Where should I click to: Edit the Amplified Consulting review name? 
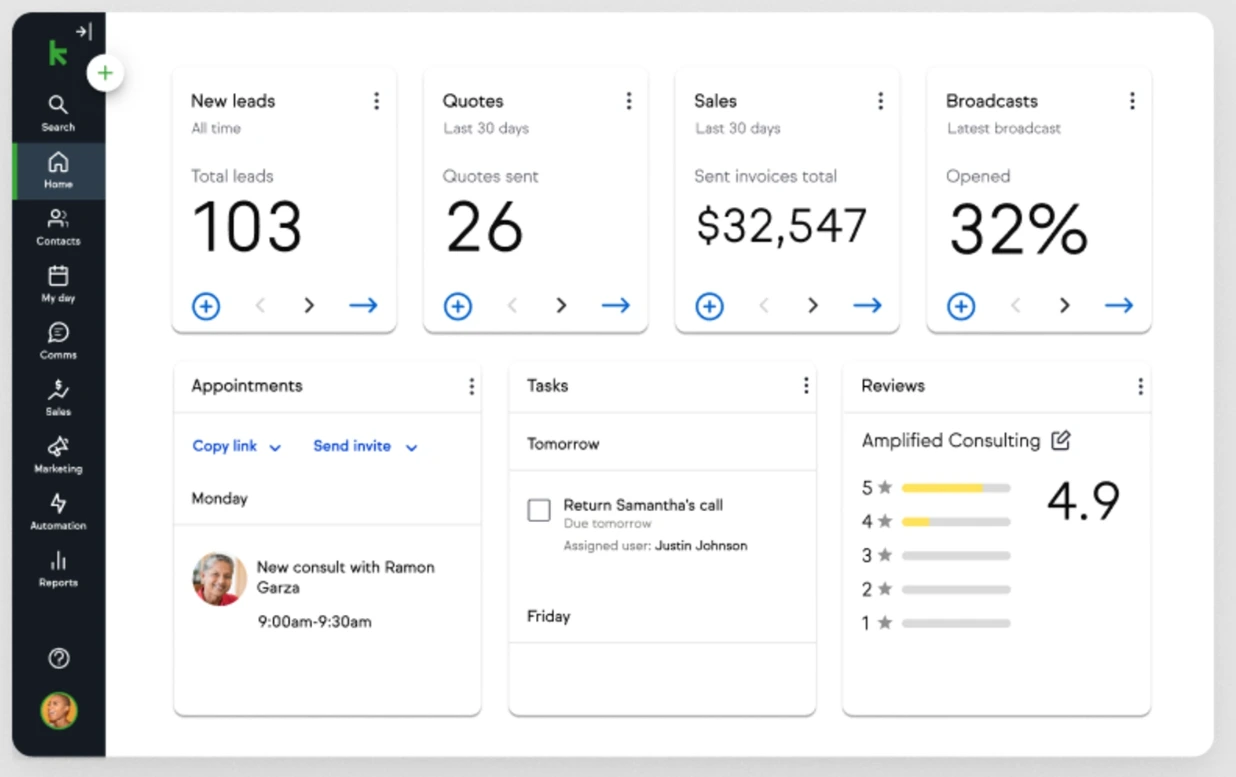pyautogui.click(x=1061, y=440)
